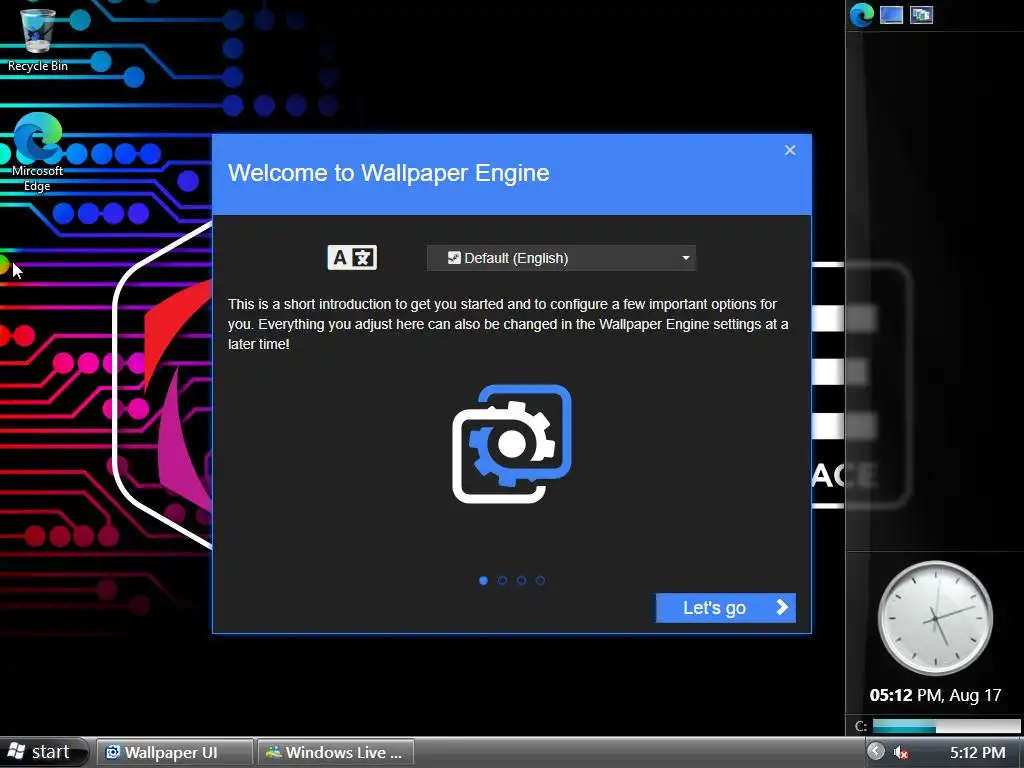This screenshot has height=768, width=1024.
Task: Open the start menu
Action: pos(43,752)
